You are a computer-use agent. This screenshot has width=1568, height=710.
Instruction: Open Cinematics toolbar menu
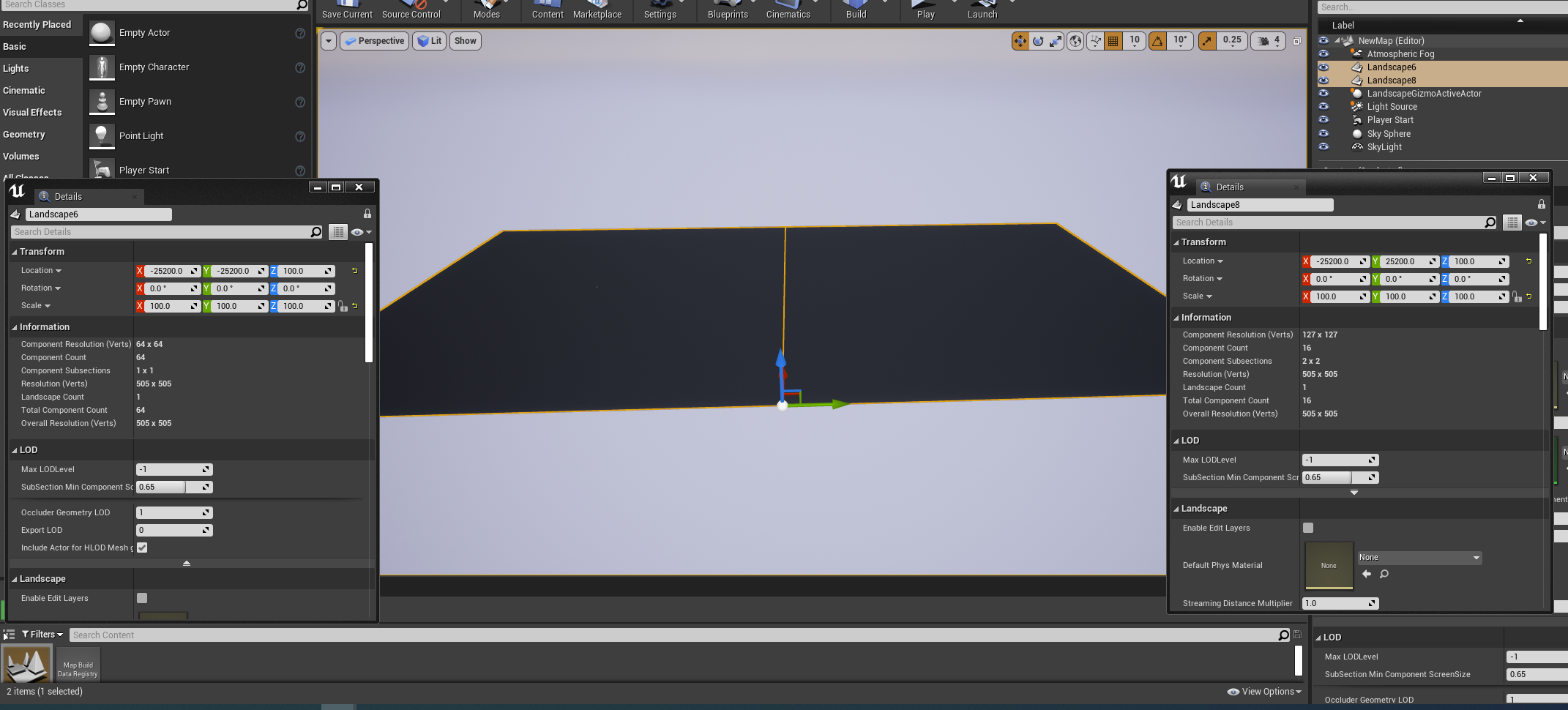788,10
